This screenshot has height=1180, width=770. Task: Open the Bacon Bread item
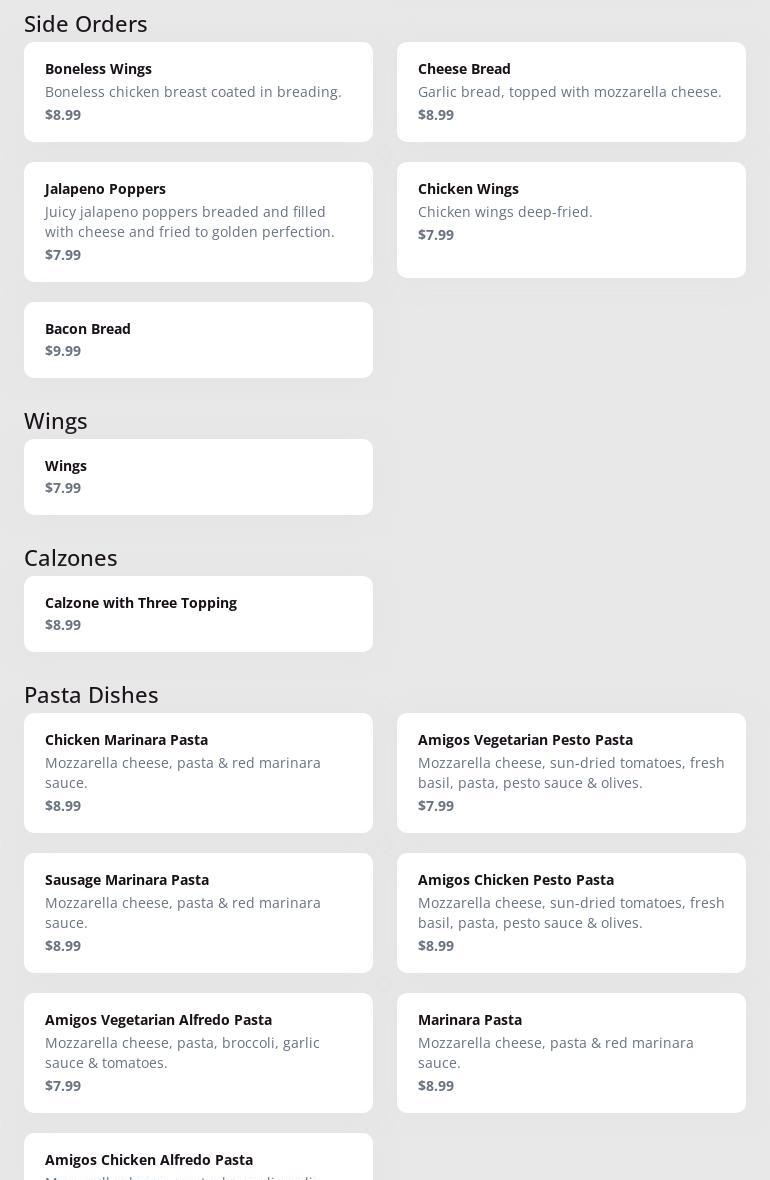pos(198,339)
